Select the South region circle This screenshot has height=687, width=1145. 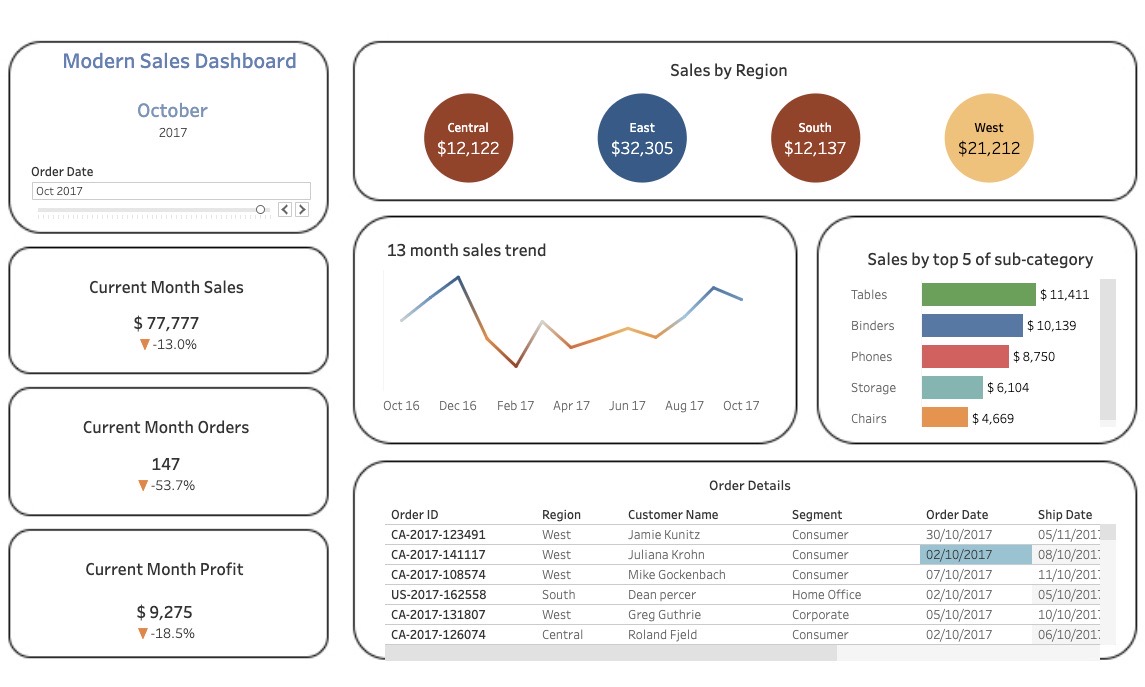point(815,139)
